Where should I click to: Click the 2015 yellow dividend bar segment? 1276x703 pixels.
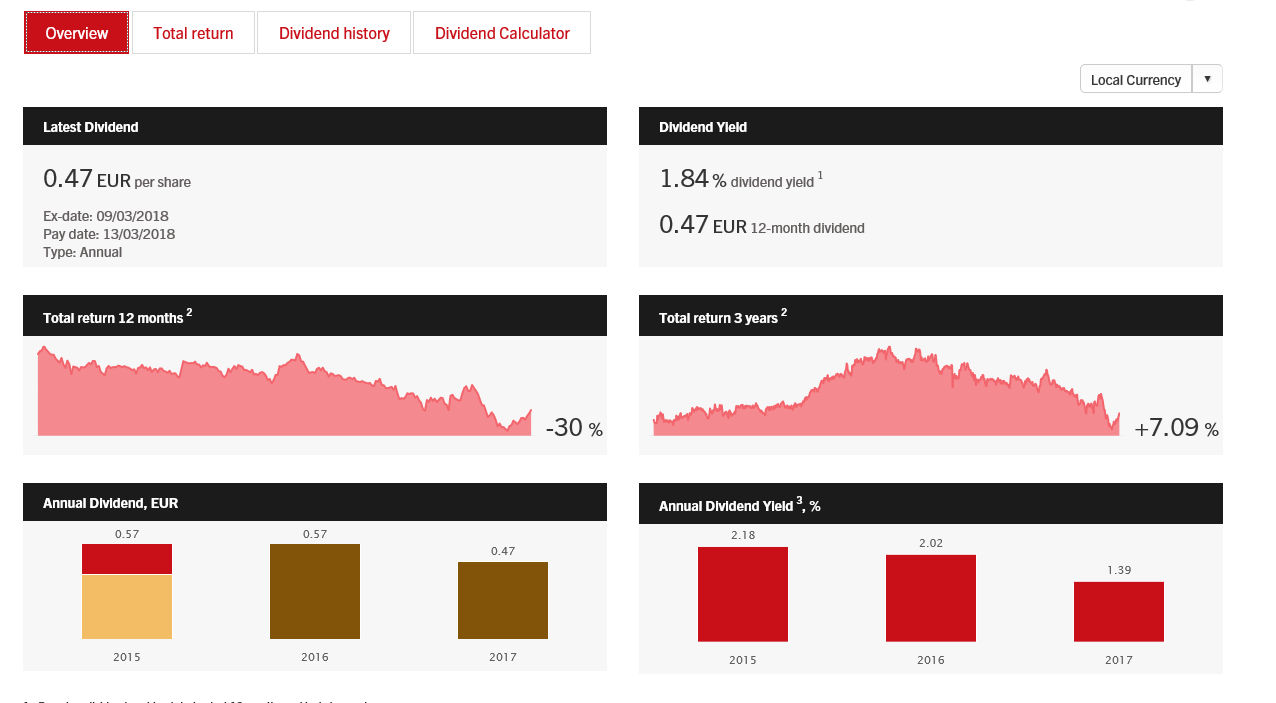(x=127, y=607)
